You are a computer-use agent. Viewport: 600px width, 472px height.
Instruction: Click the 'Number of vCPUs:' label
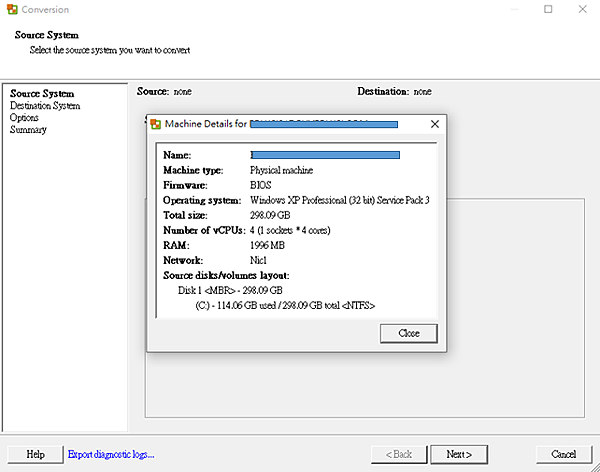204,230
